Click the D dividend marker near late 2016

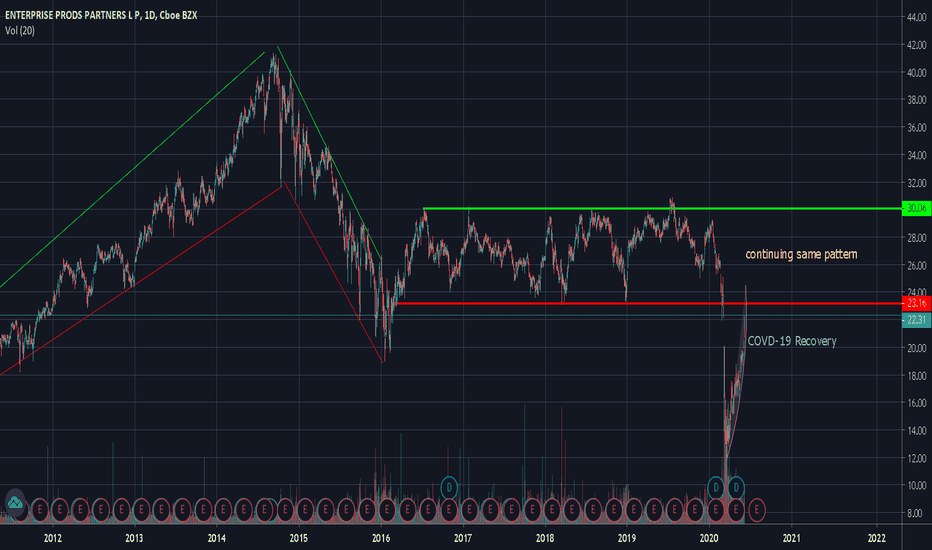(449, 488)
